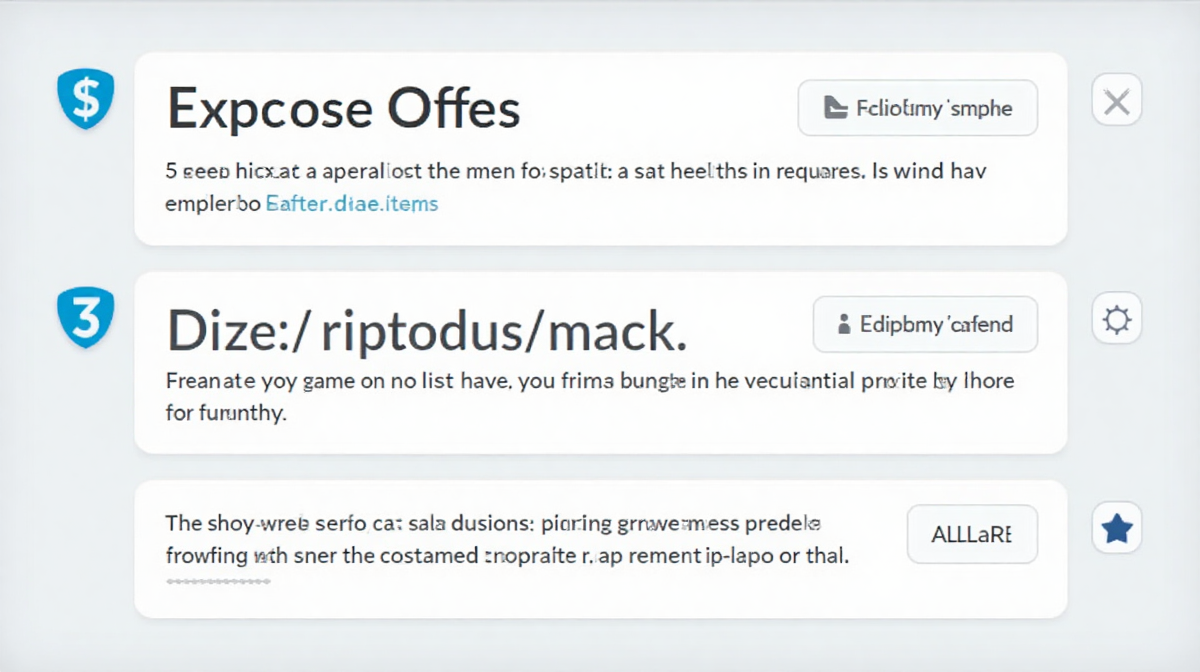
Task: Click the blue shield icon numbered 3
Action: [87, 318]
